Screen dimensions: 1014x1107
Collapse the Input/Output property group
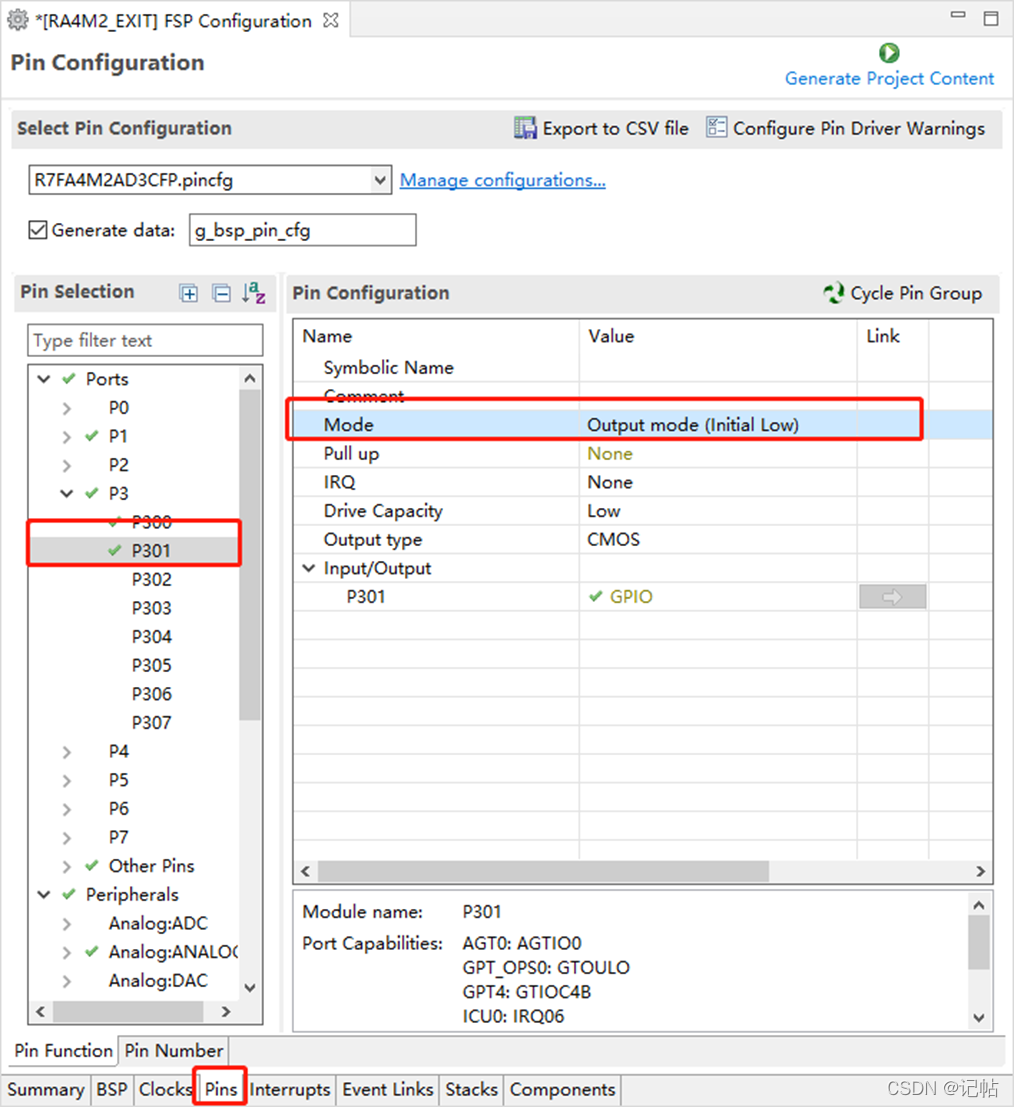point(309,568)
